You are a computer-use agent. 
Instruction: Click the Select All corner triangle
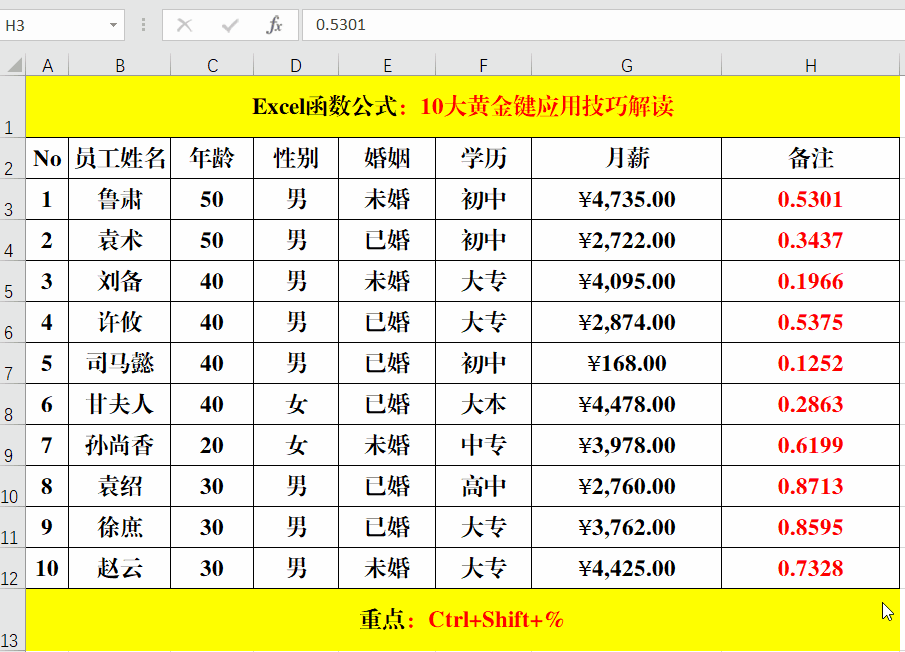point(14,65)
